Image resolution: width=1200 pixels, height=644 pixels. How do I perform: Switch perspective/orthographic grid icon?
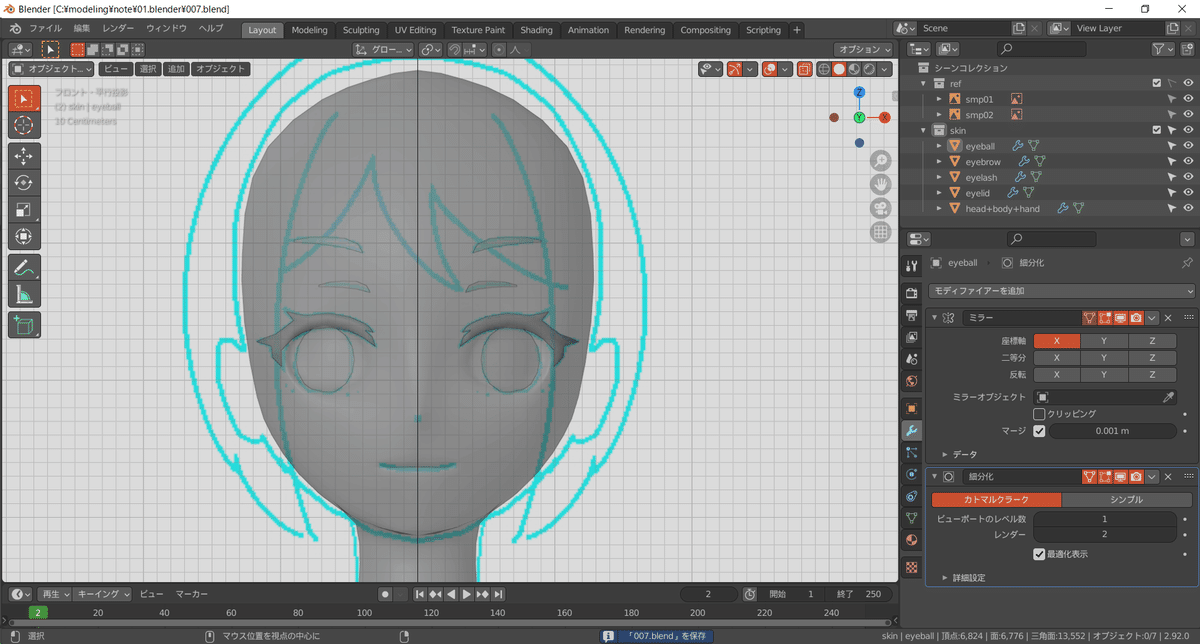pos(881,232)
